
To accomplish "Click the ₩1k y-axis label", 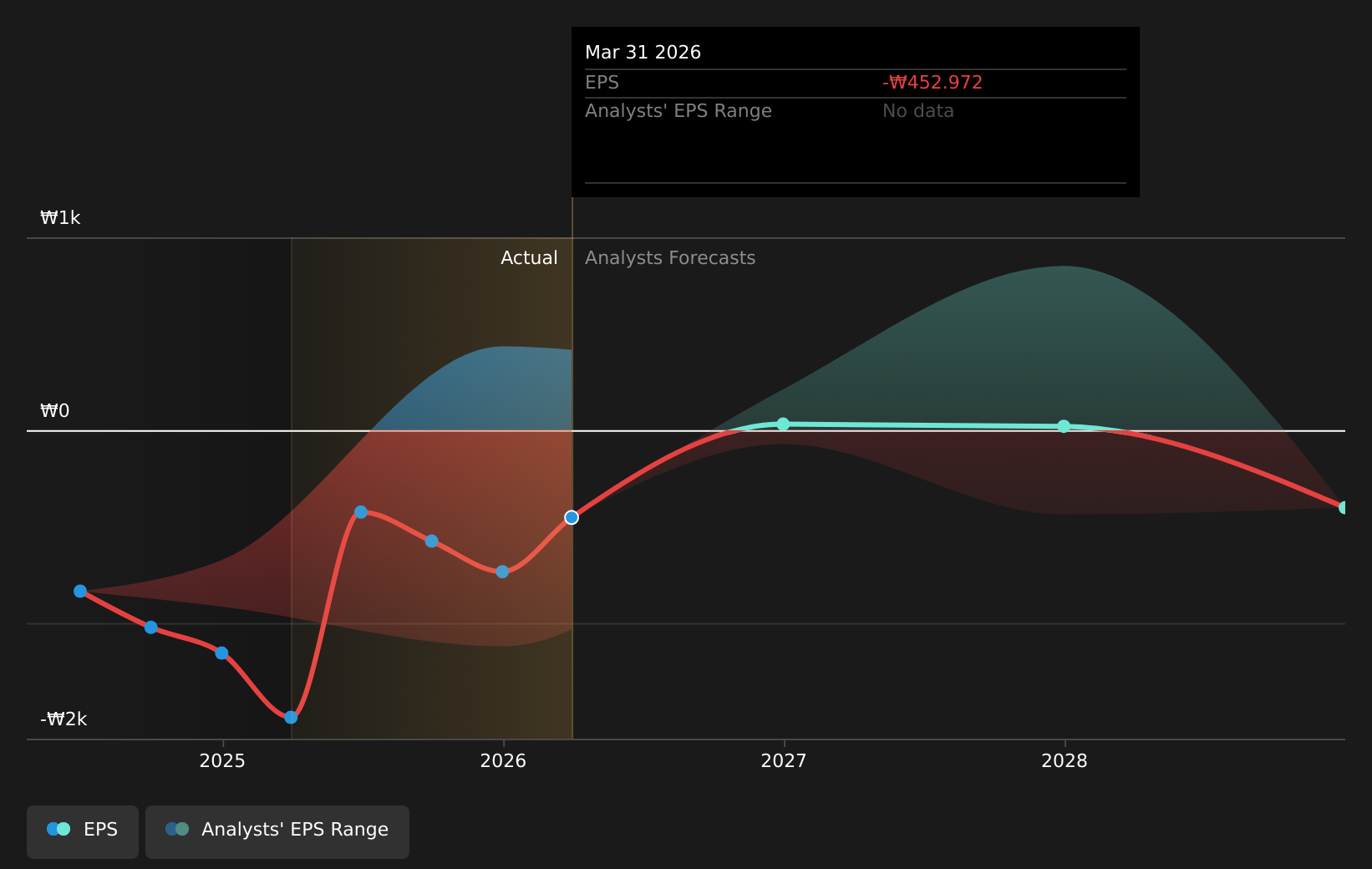I will coord(60,218).
